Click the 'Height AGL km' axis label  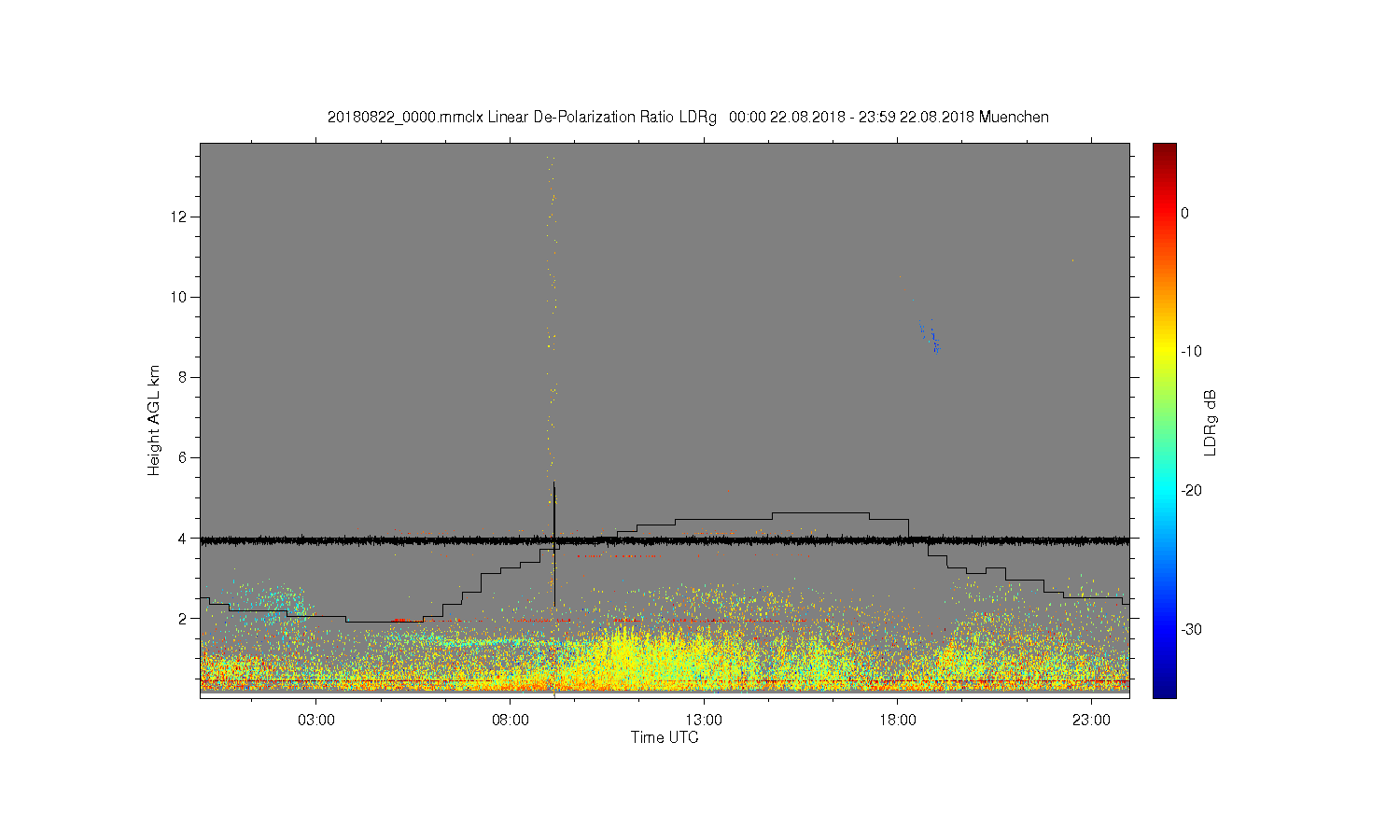(154, 420)
